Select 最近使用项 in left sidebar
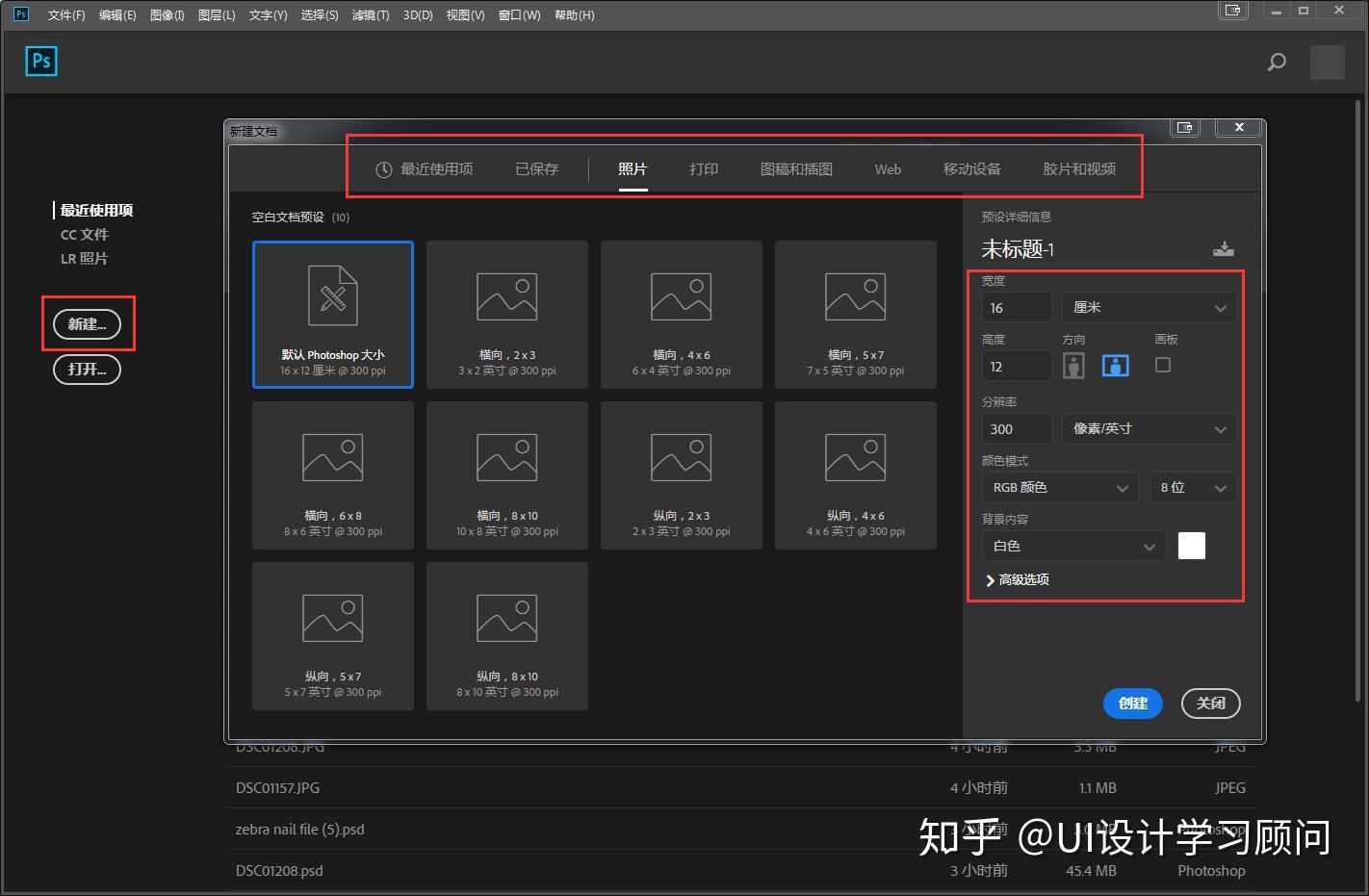The image size is (1369, 896). pyautogui.click(x=96, y=210)
